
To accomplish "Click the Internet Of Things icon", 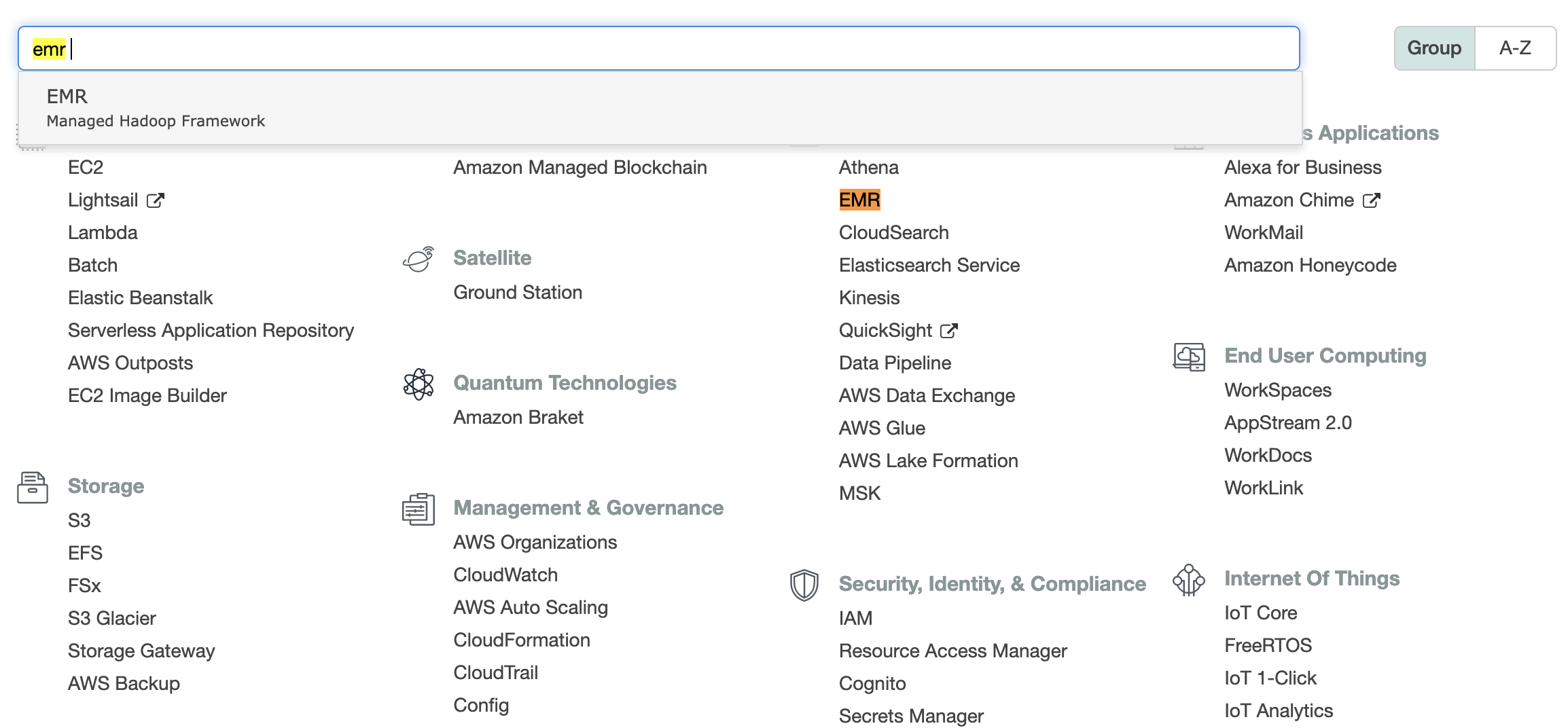I will click(x=1189, y=580).
